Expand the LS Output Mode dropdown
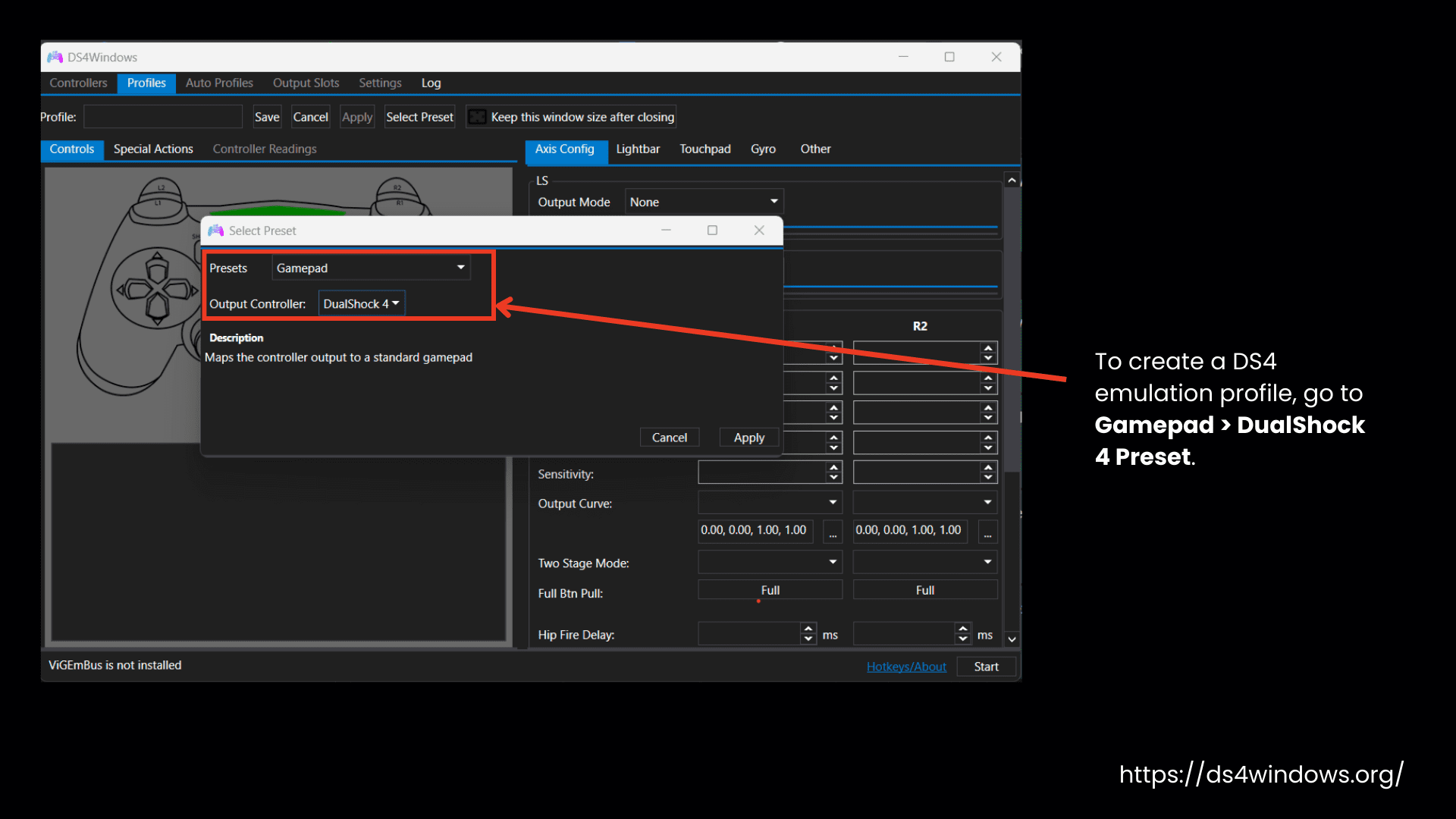The width and height of the screenshot is (1456, 819). tap(704, 202)
